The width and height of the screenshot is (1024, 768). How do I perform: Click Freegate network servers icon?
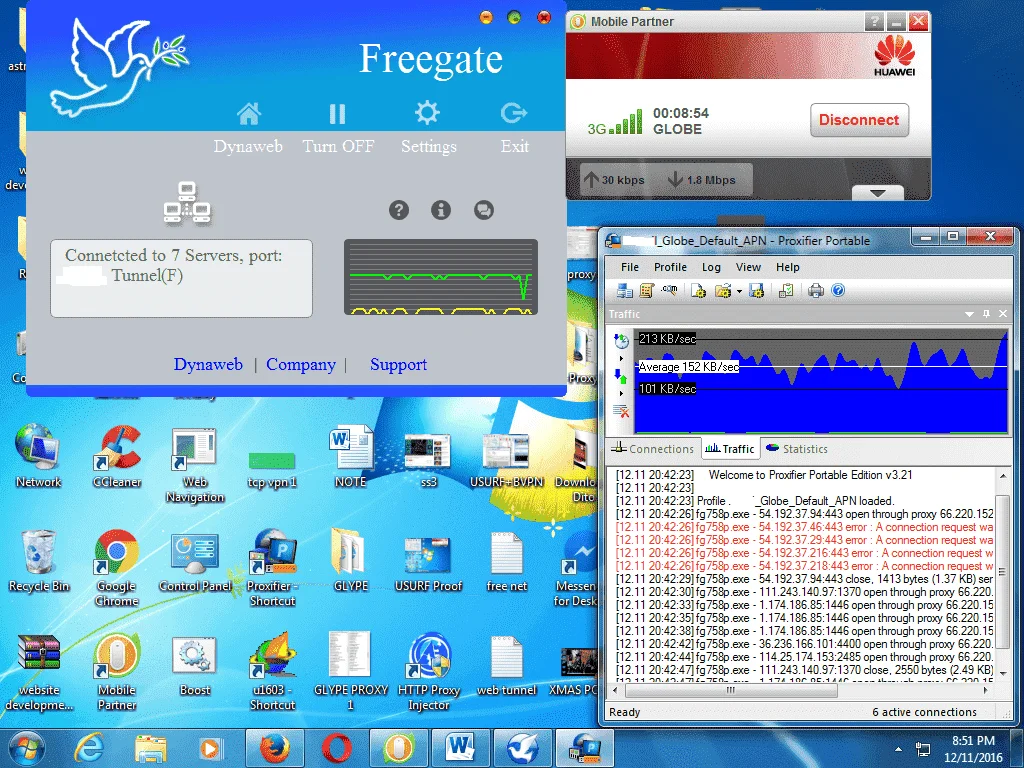(187, 203)
